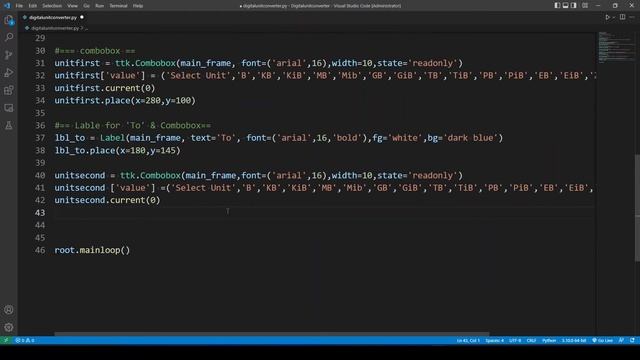This screenshot has height=360, width=640.
Task: Click the remote window indicator in status bar
Action: point(6,340)
